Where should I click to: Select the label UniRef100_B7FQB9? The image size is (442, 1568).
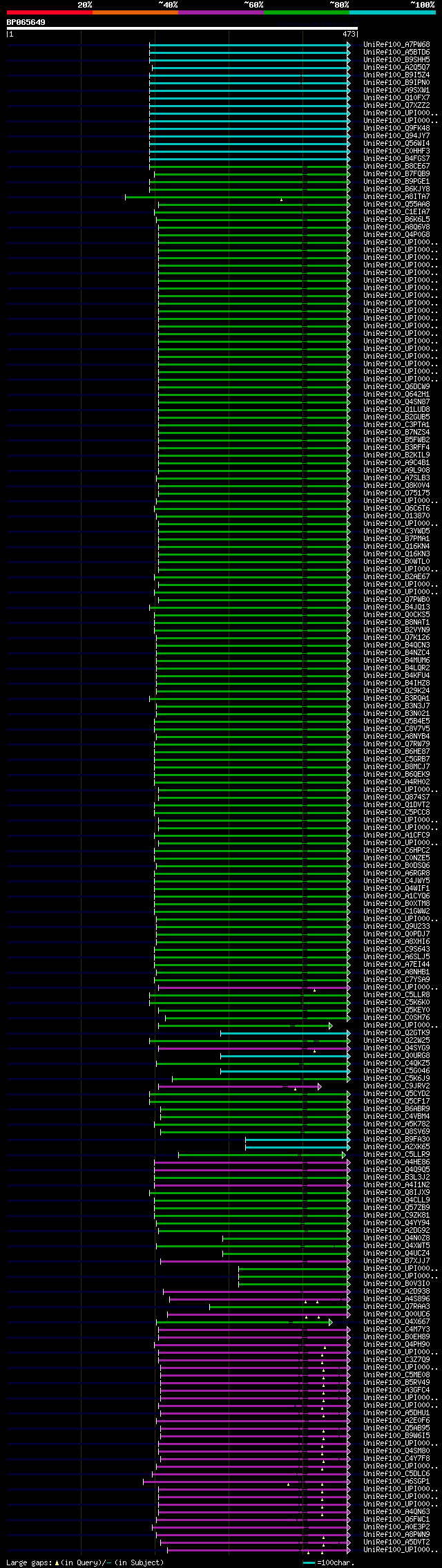pyautogui.click(x=396, y=174)
